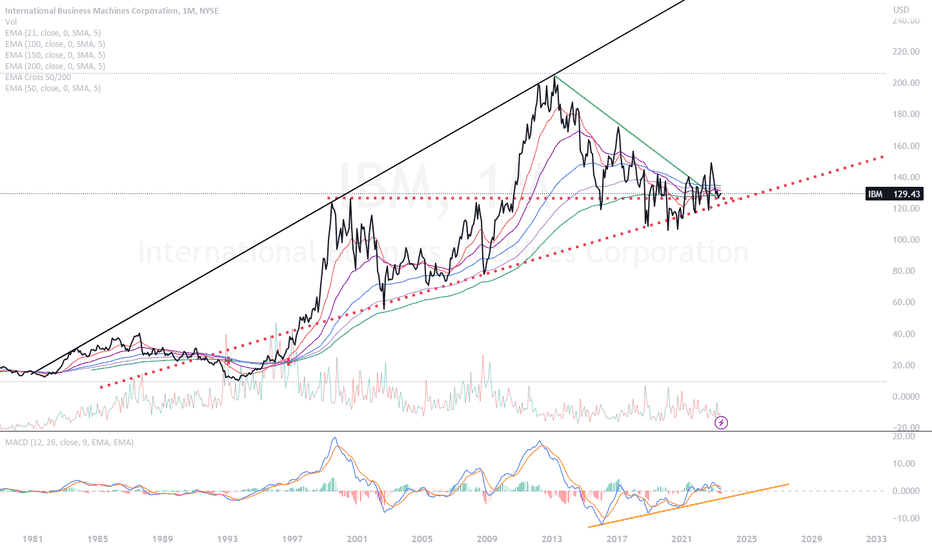Screen dimensions: 932x550
Task: Click the 2009 time axis label
Action: (x=487, y=539)
